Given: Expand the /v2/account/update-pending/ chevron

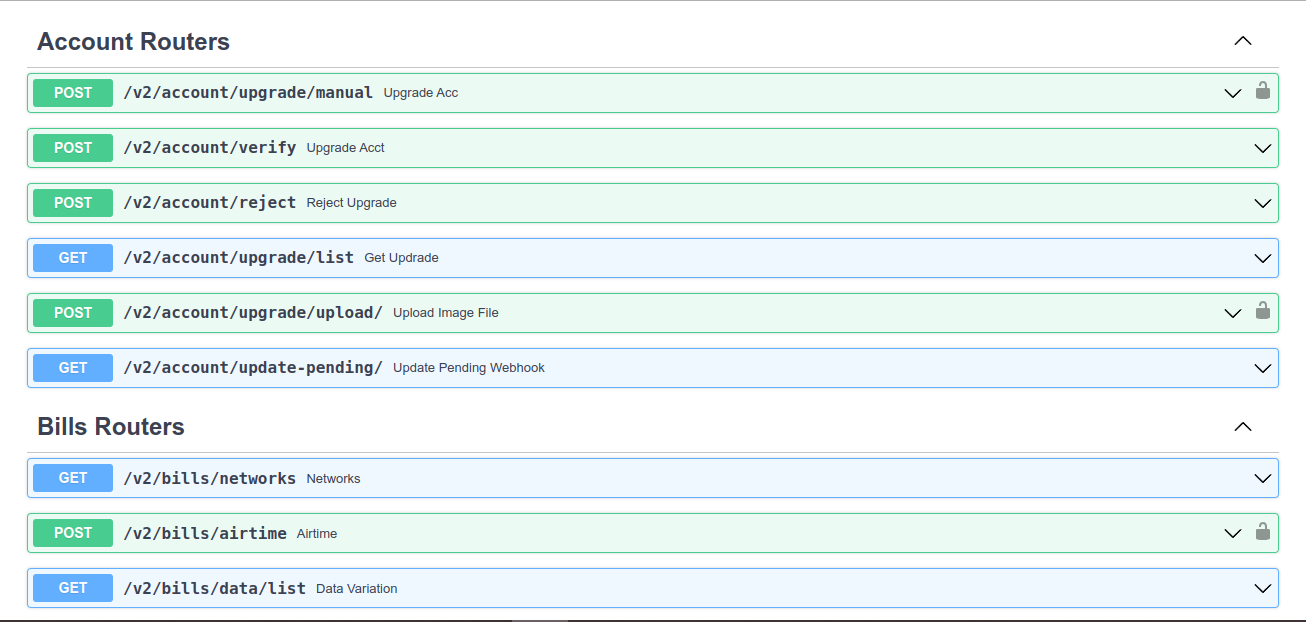Looking at the screenshot, I should point(1262,368).
